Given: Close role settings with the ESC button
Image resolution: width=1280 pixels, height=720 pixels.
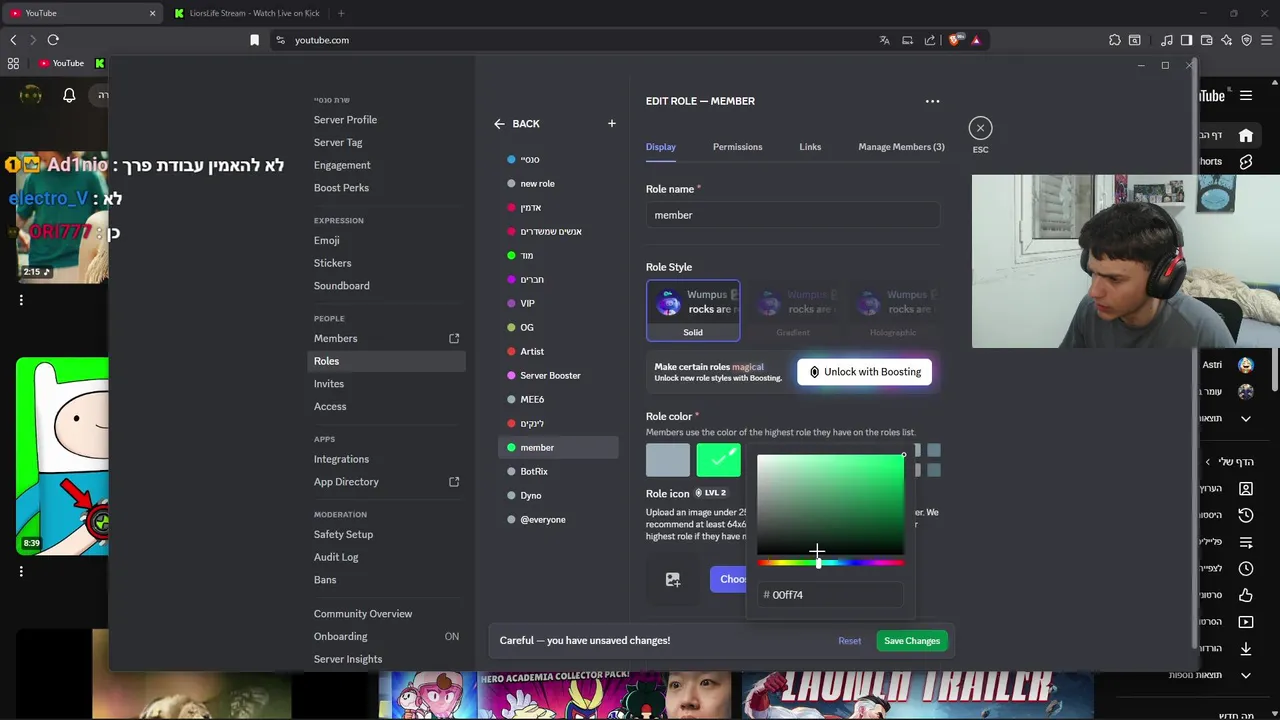Looking at the screenshot, I should click(x=980, y=128).
